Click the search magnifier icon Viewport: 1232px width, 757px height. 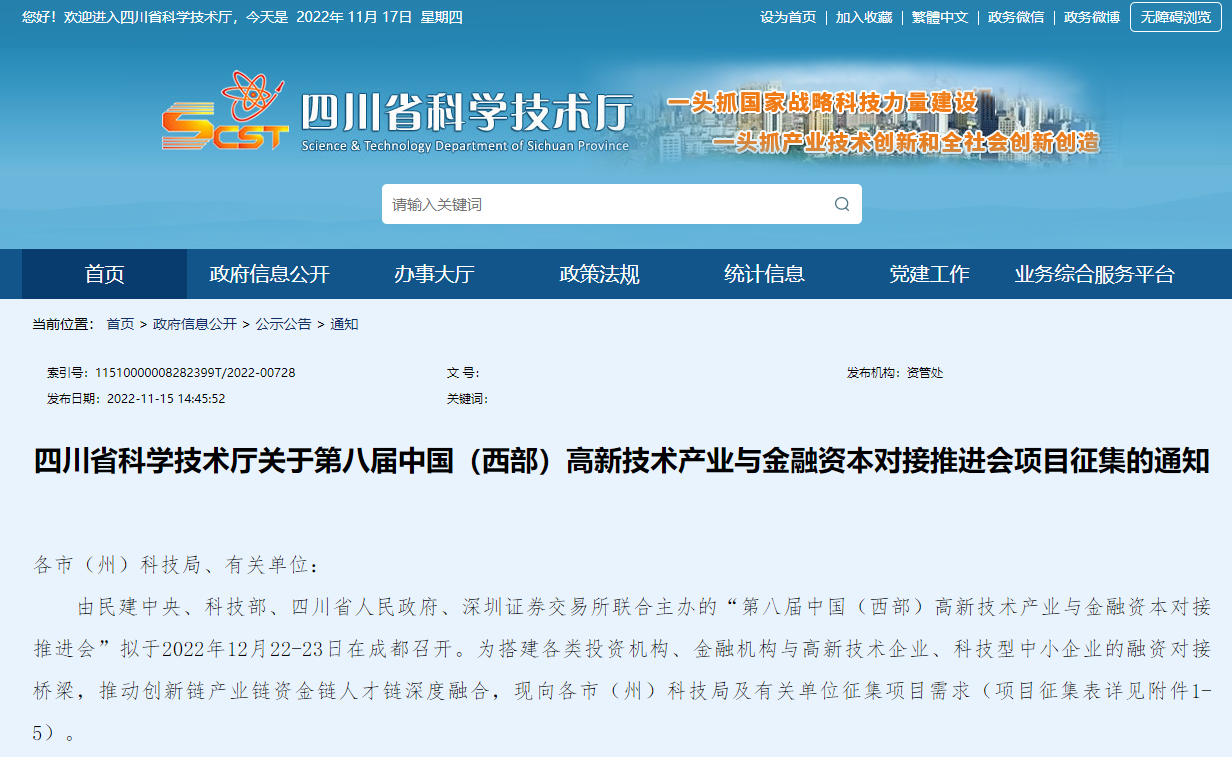(842, 204)
